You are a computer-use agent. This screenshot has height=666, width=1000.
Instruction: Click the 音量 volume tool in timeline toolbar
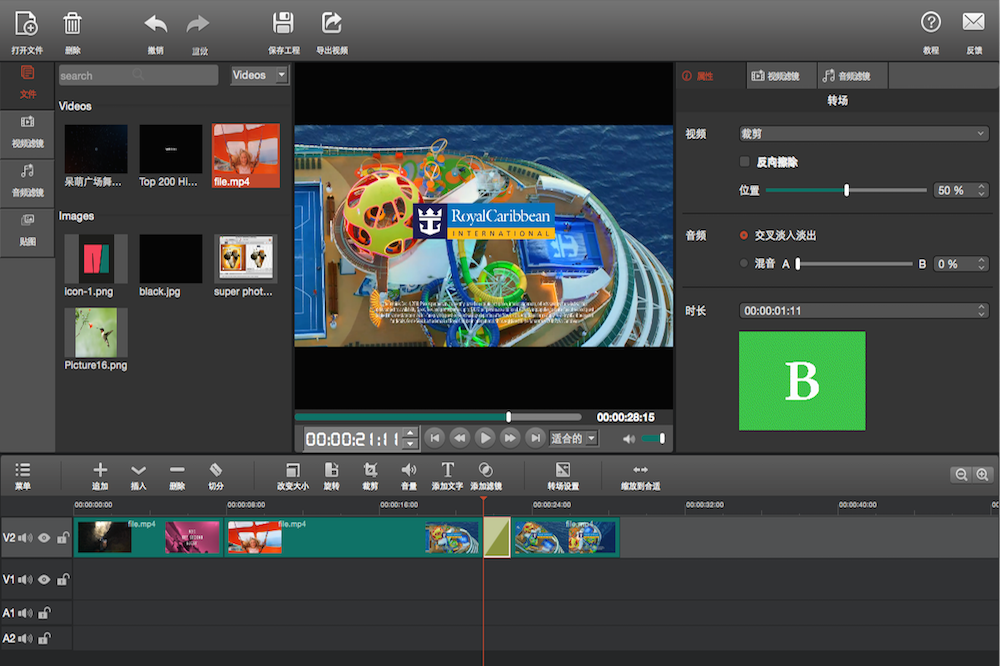point(409,470)
